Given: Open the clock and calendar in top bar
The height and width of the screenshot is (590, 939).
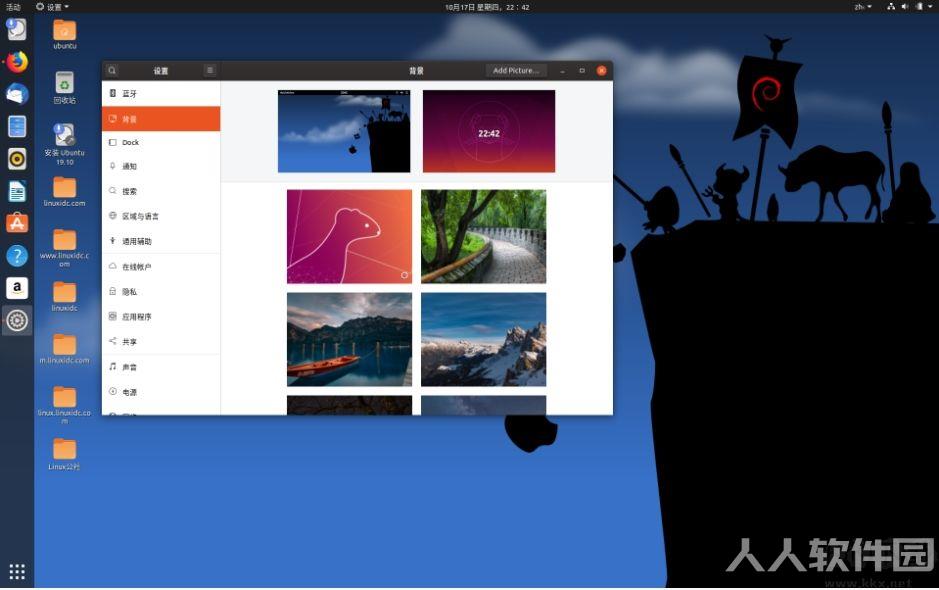Looking at the screenshot, I should coord(487,7).
